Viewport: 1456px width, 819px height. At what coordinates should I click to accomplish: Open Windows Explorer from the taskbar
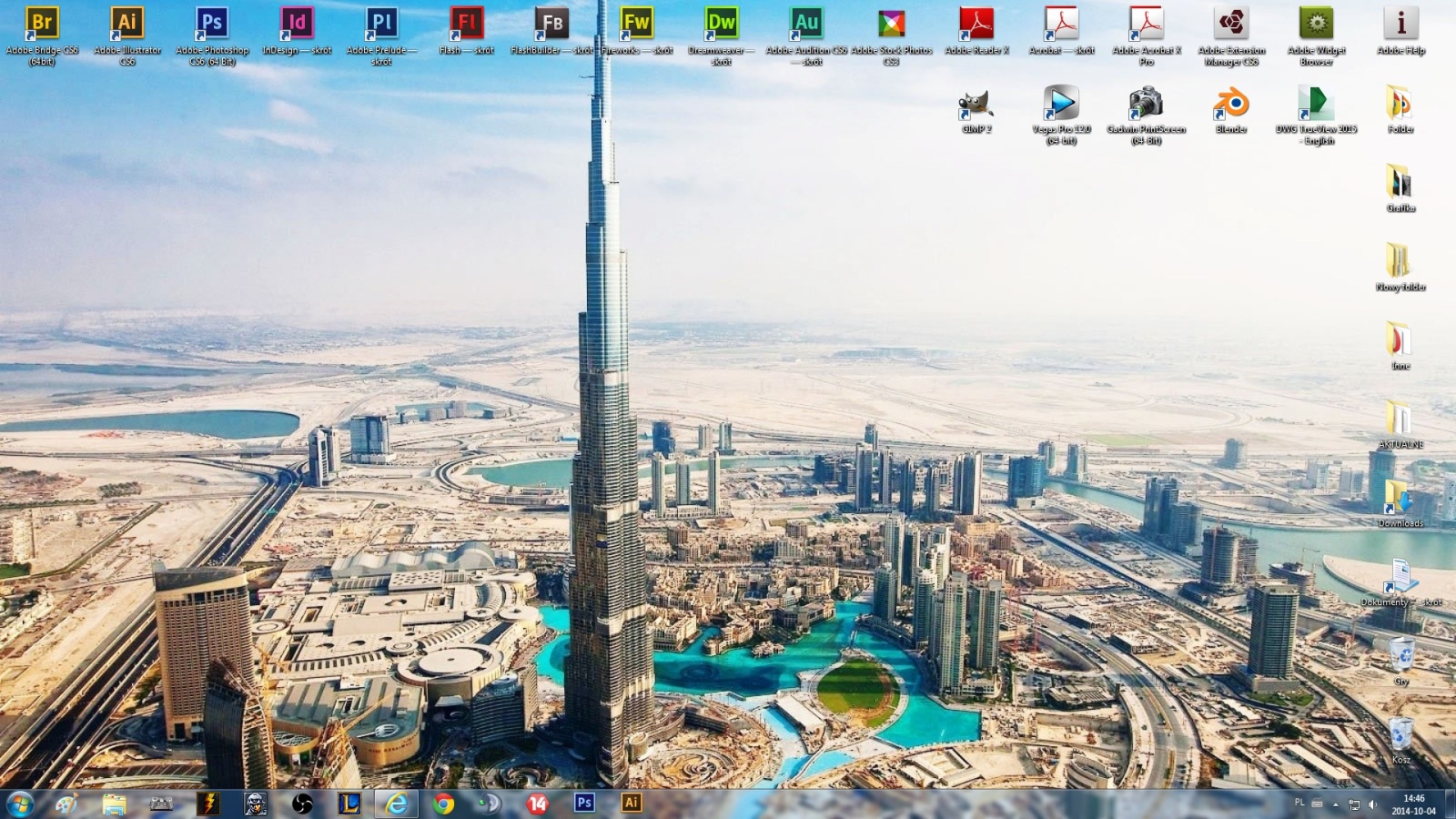(114, 804)
